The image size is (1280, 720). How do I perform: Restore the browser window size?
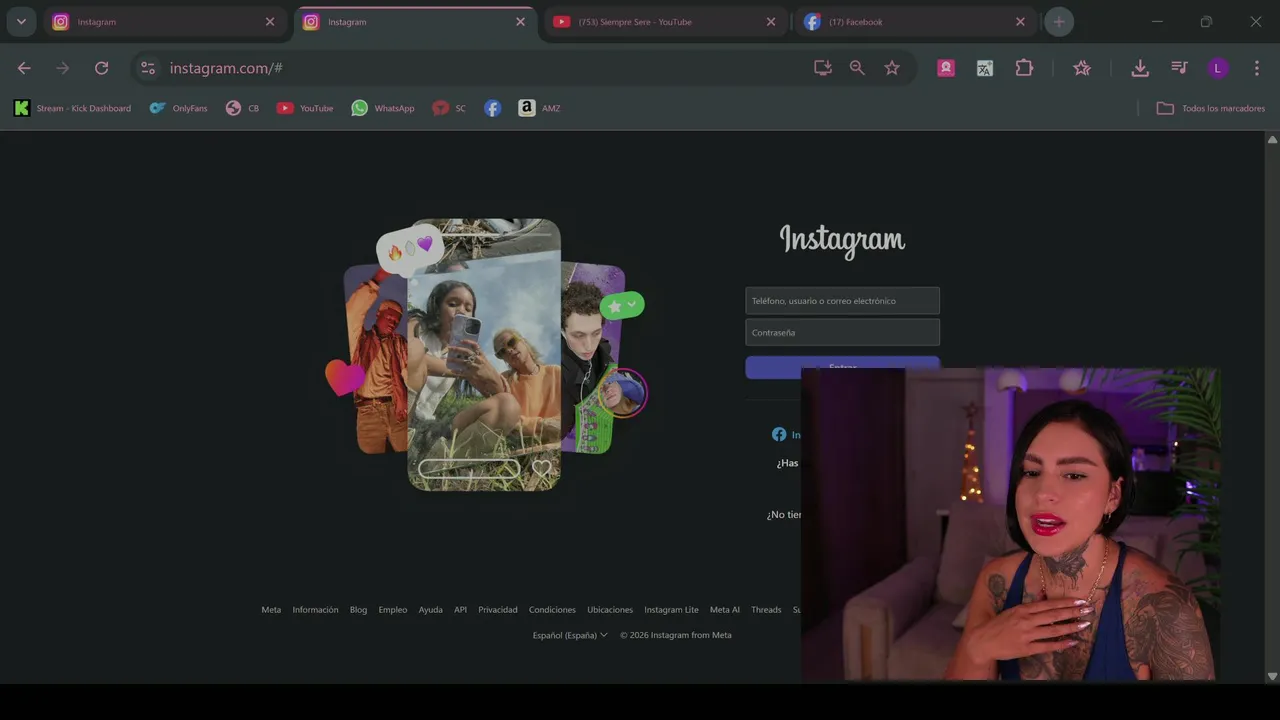pyautogui.click(x=1206, y=21)
